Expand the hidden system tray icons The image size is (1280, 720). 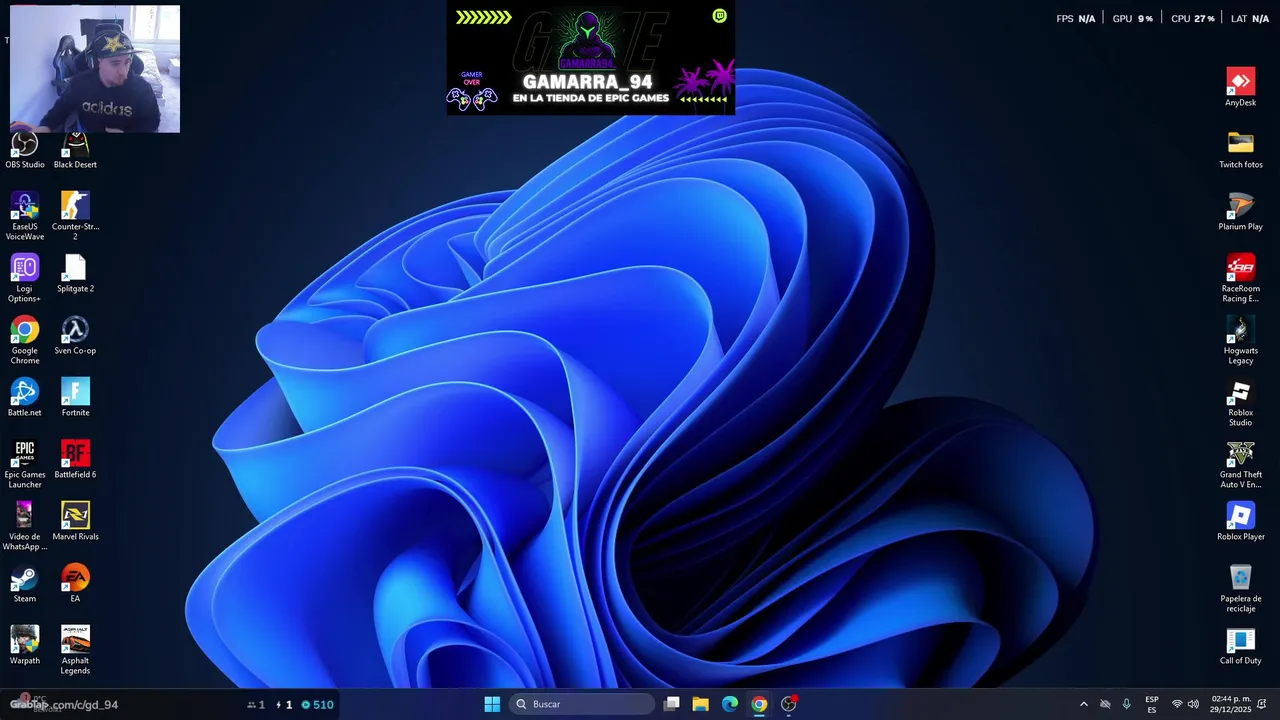[1083, 704]
